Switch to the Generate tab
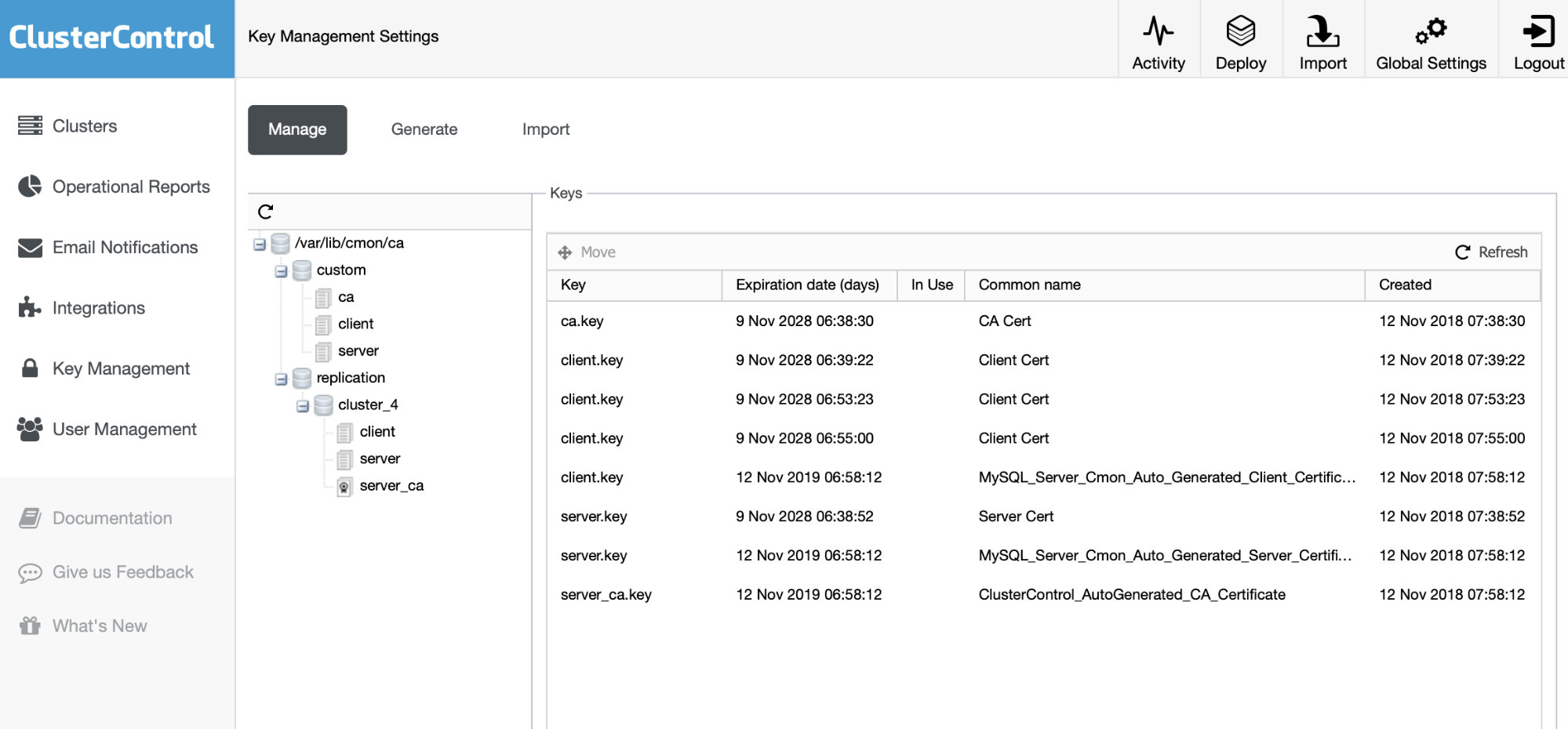1568x729 pixels. click(424, 129)
